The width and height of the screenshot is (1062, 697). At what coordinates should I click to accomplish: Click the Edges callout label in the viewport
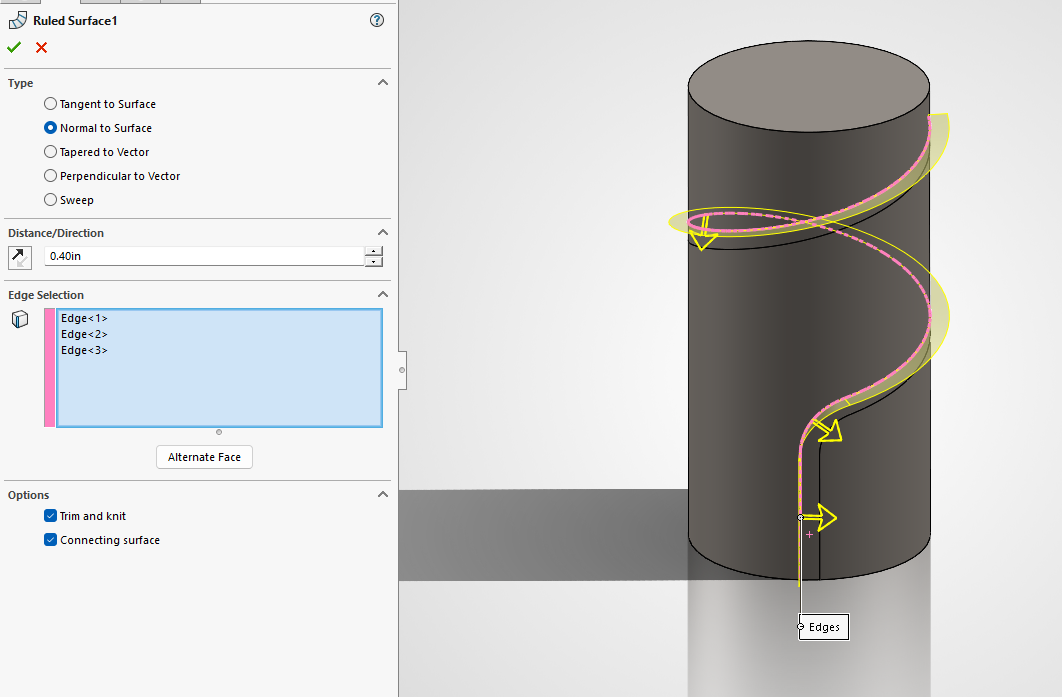824,627
